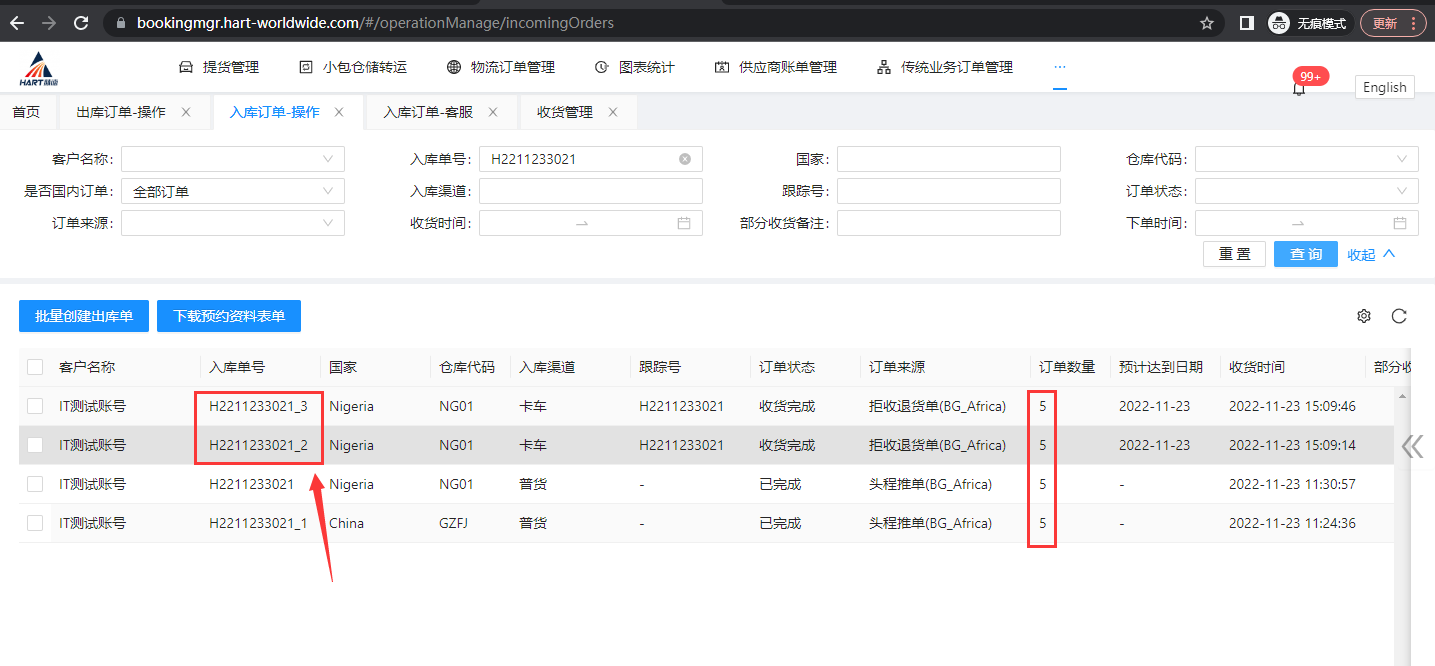Toggle the select-all header checkbox

point(35,367)
